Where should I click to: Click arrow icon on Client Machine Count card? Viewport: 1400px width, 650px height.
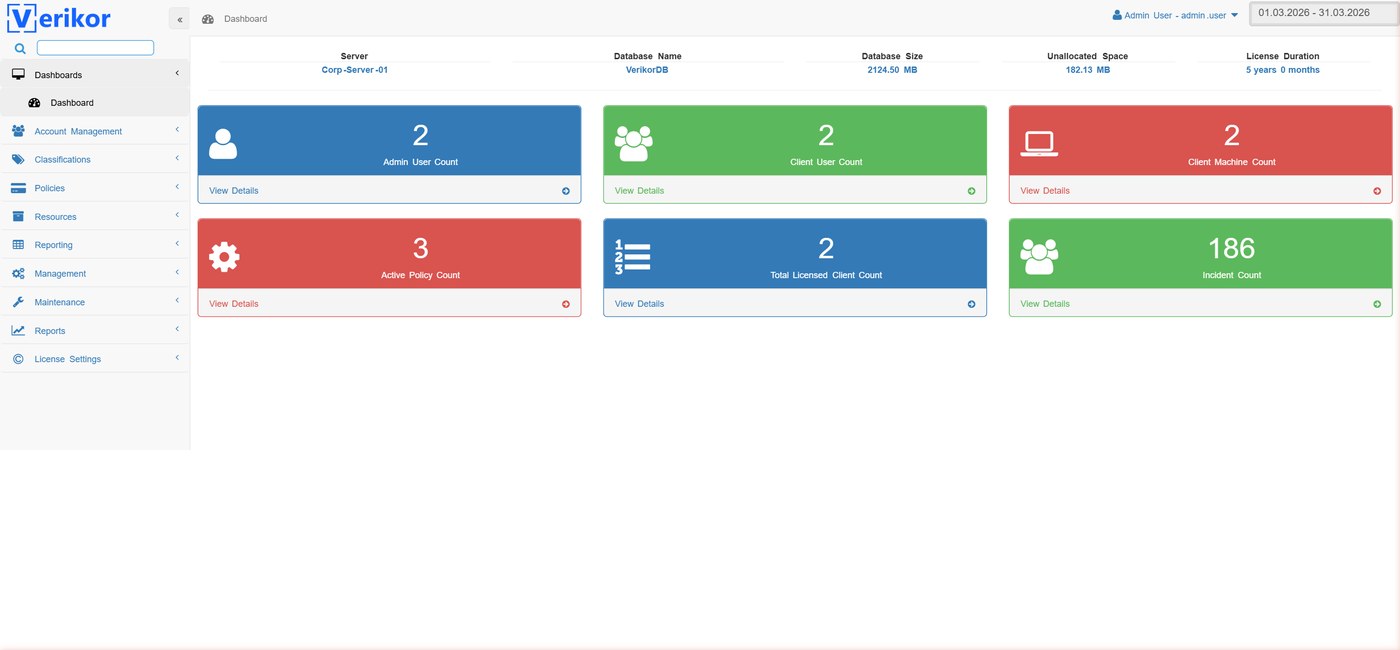pos(1377,191)
